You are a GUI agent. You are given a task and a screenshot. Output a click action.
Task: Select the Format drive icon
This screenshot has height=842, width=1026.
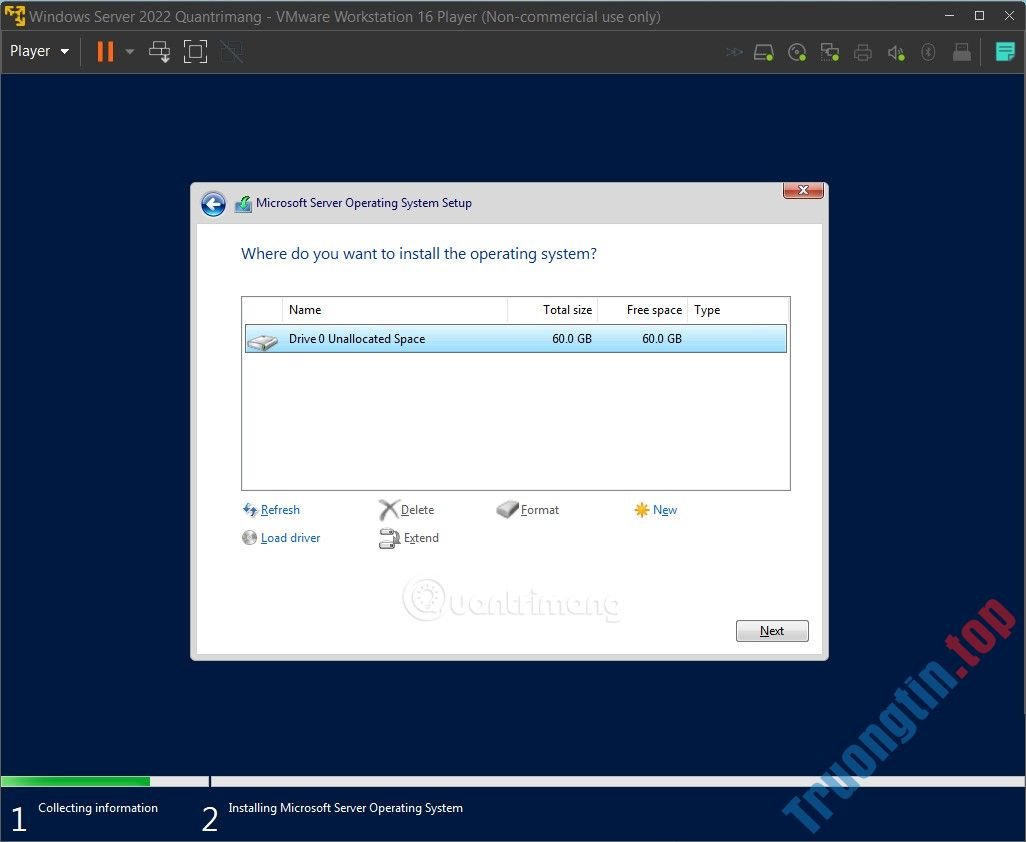528,510
